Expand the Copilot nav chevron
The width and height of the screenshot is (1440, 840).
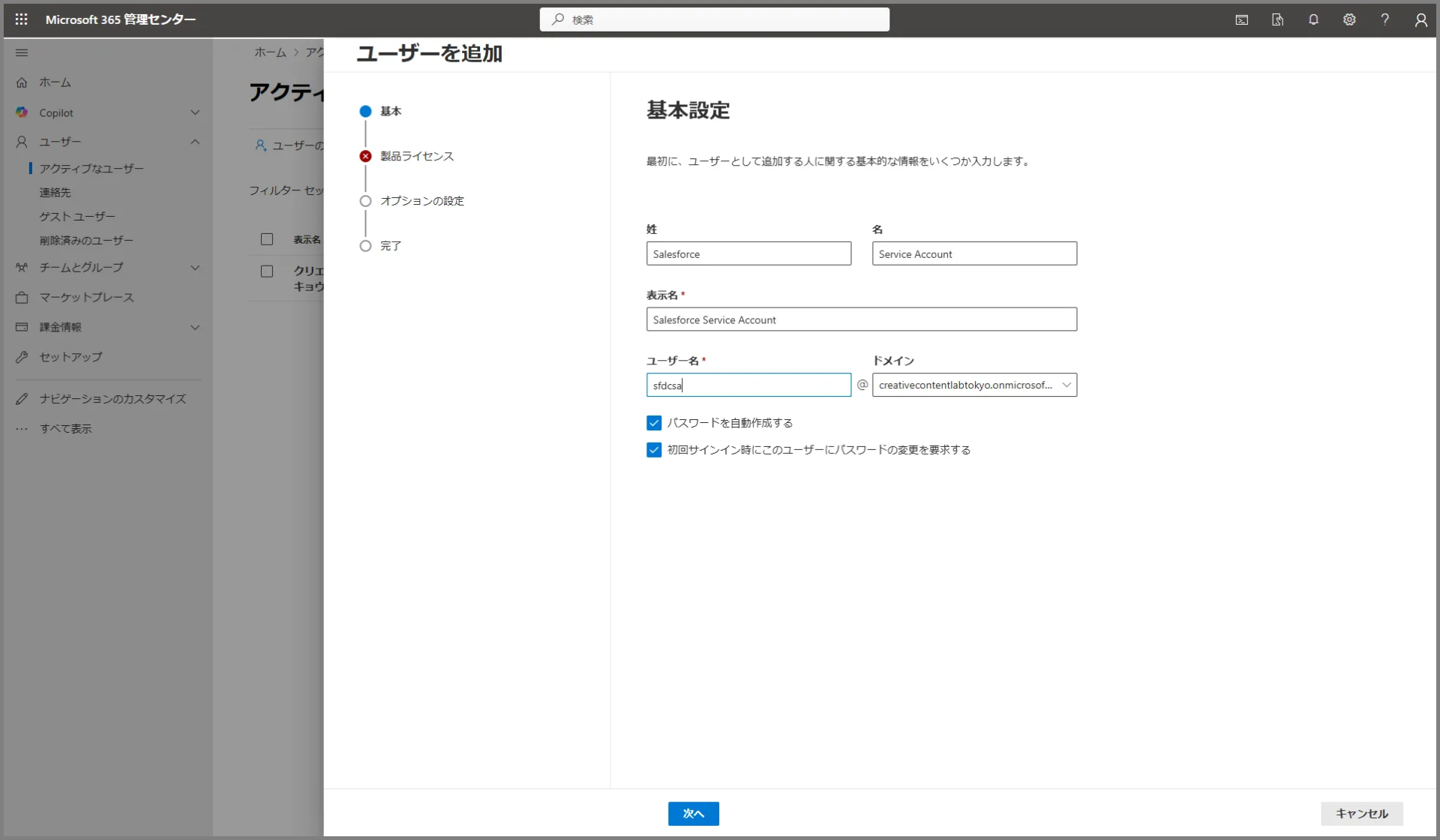coord(195,112)
